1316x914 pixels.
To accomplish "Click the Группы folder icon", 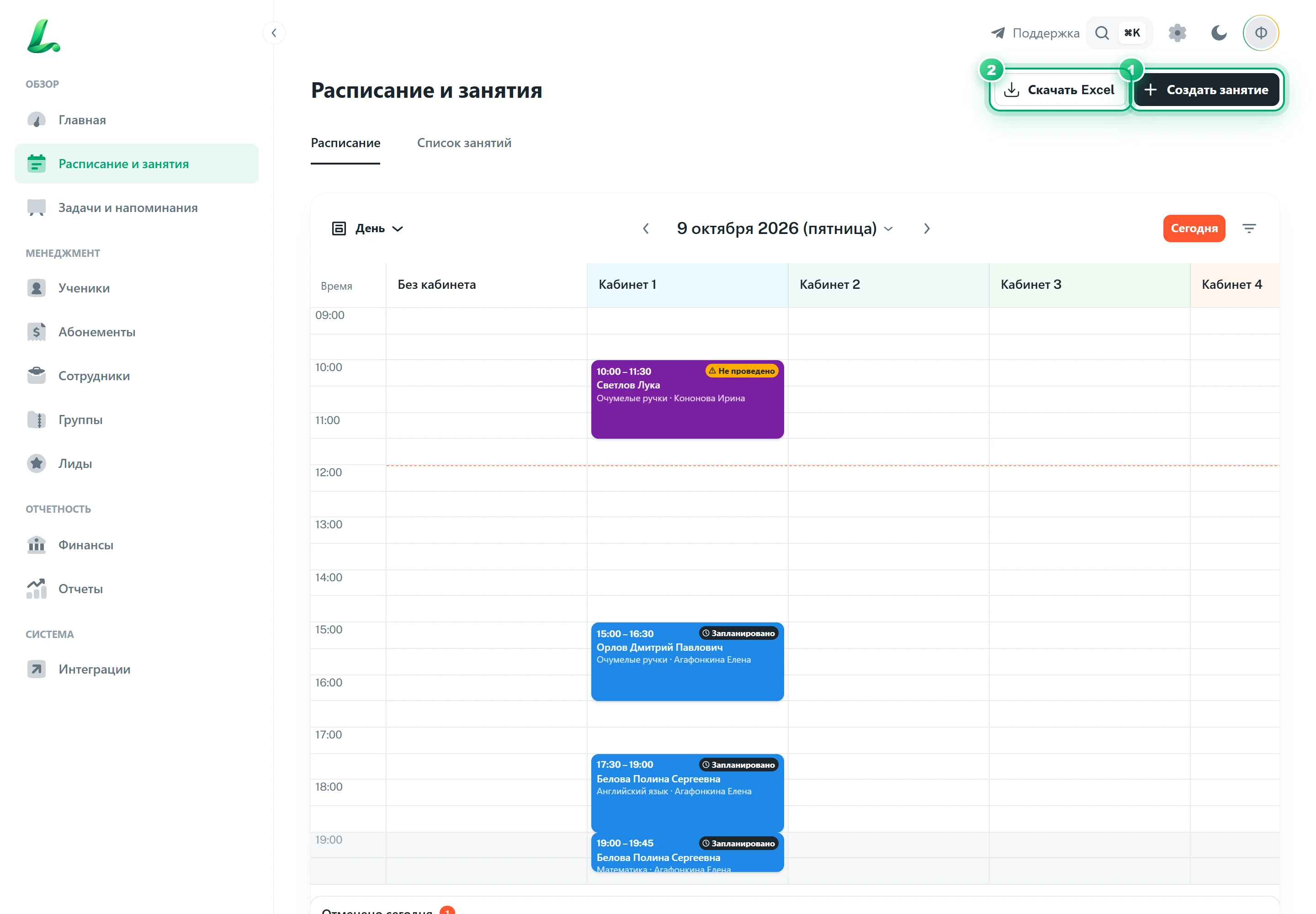I will 37,420.
